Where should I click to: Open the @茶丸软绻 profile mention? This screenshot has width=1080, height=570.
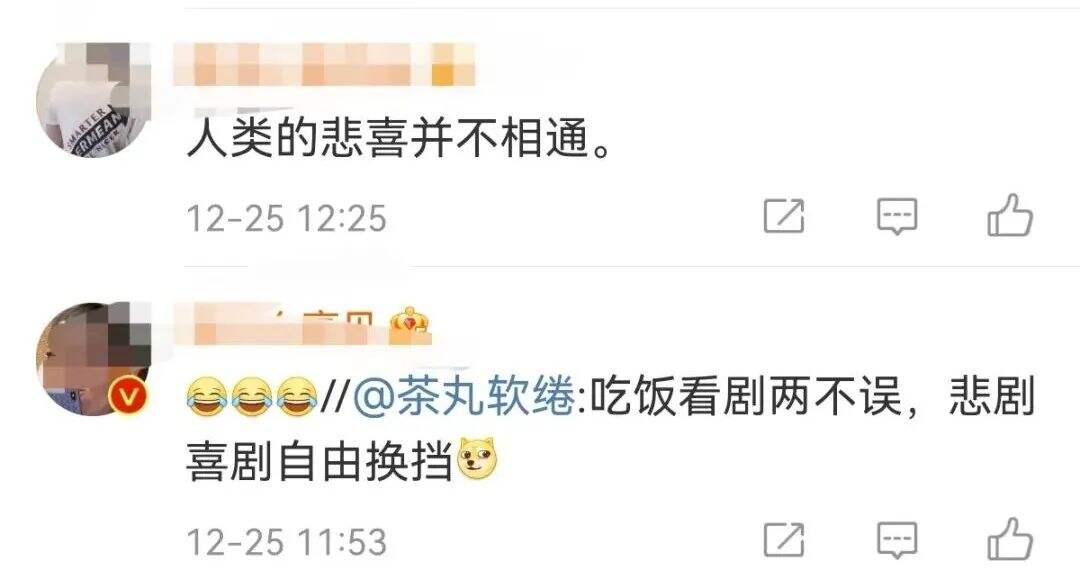464,397
